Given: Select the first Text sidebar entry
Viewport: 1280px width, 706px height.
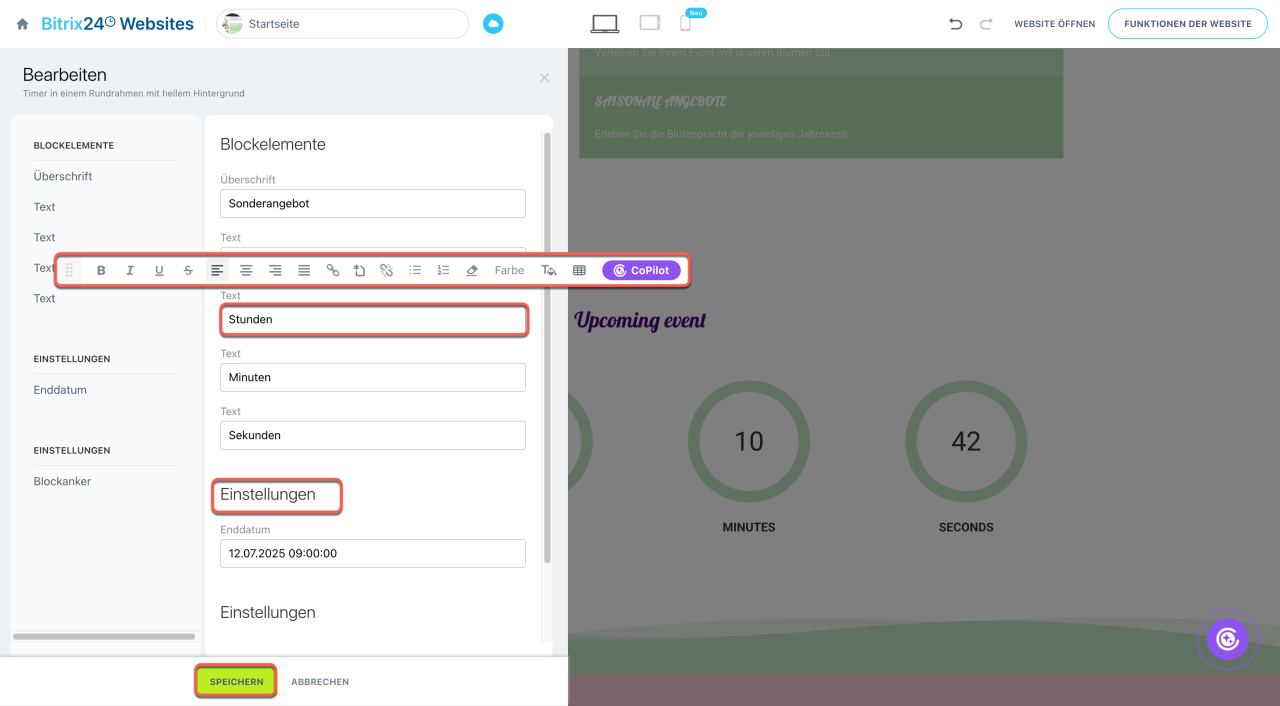Looking at the screenshot, I should tap(45, 207).
